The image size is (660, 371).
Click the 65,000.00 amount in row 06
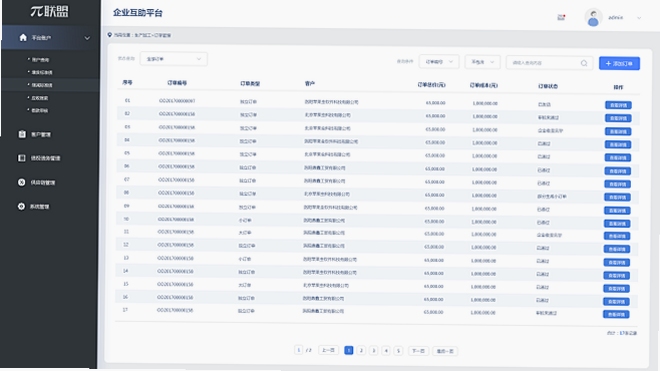click(x=435, y=169)
